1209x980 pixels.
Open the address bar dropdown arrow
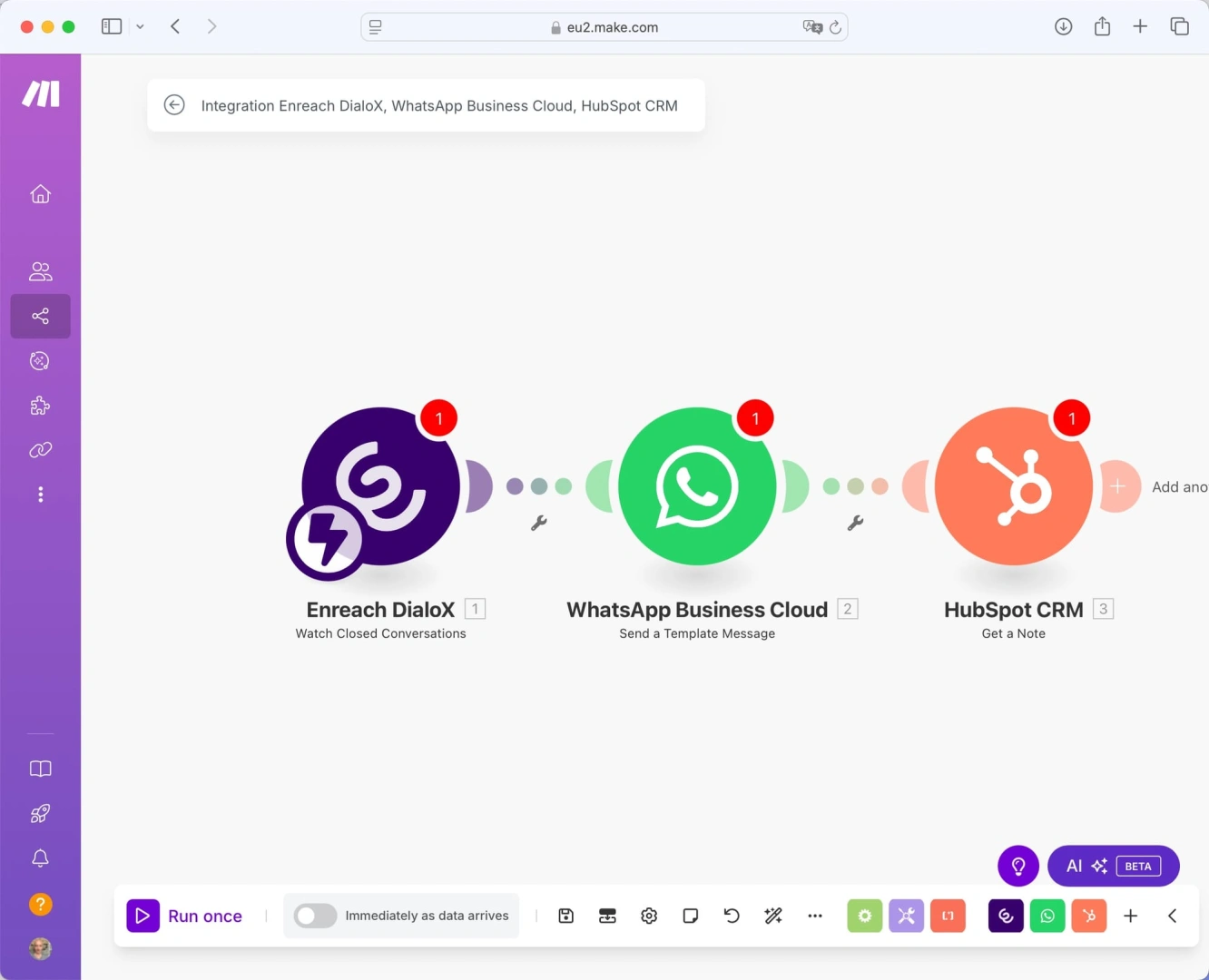tap(141, 26)
